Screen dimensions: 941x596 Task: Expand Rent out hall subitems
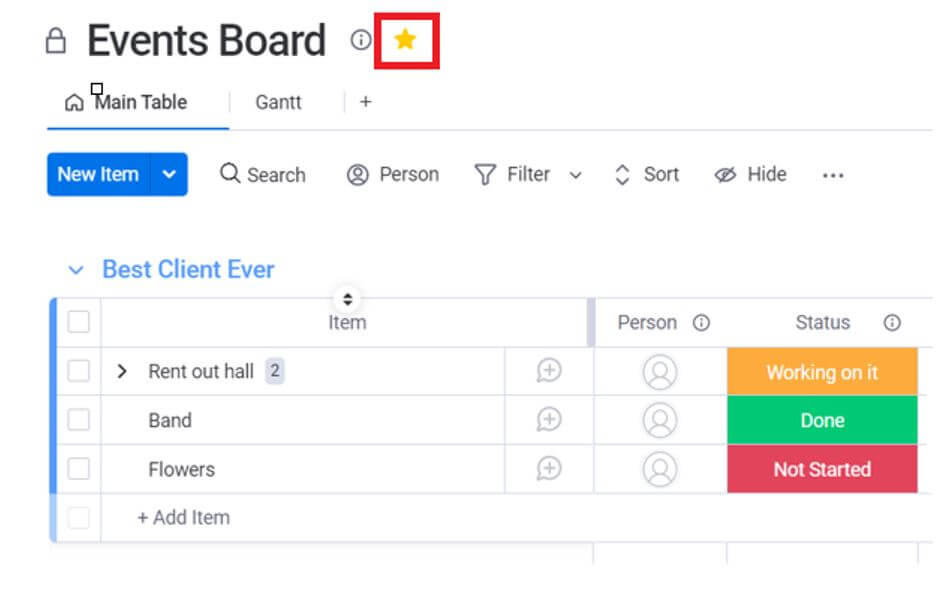122,371
